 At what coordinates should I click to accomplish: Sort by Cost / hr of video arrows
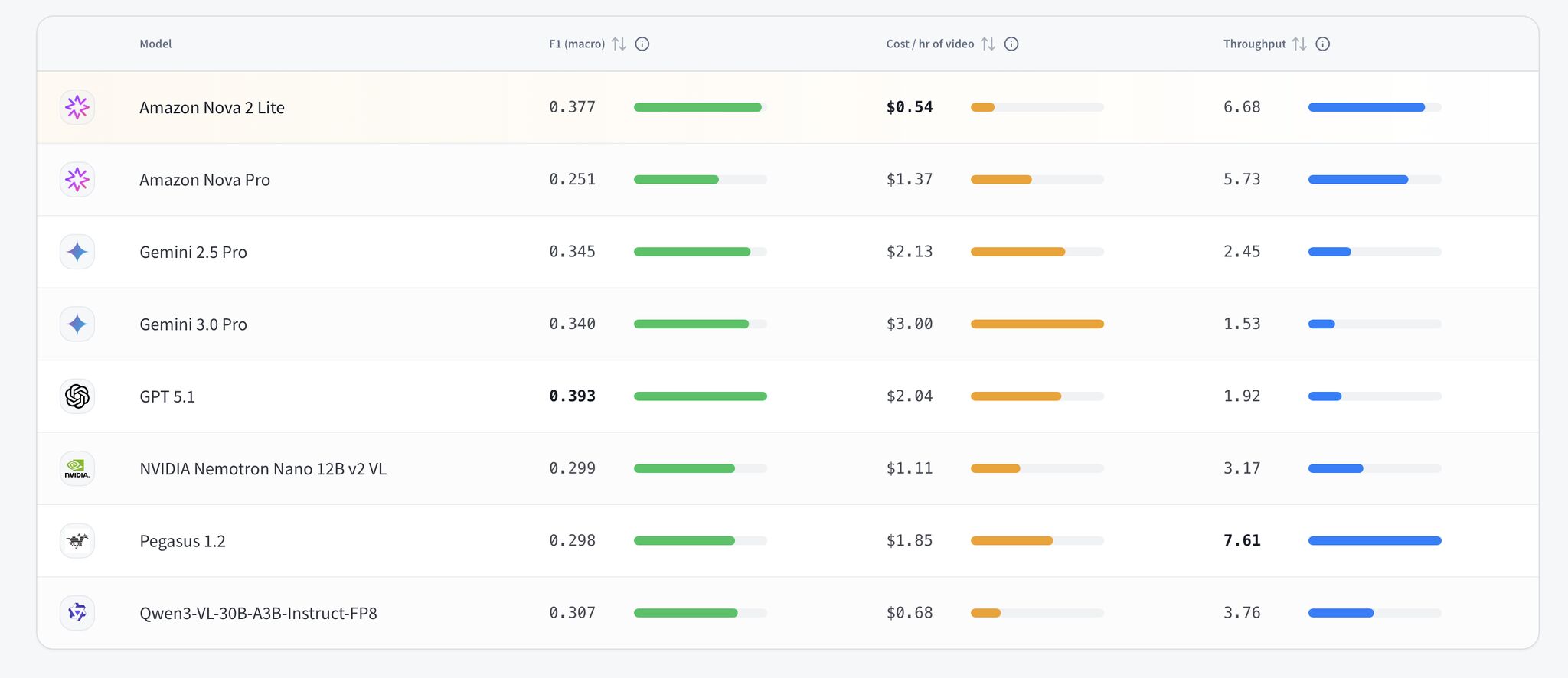click(x=988, y=44)
